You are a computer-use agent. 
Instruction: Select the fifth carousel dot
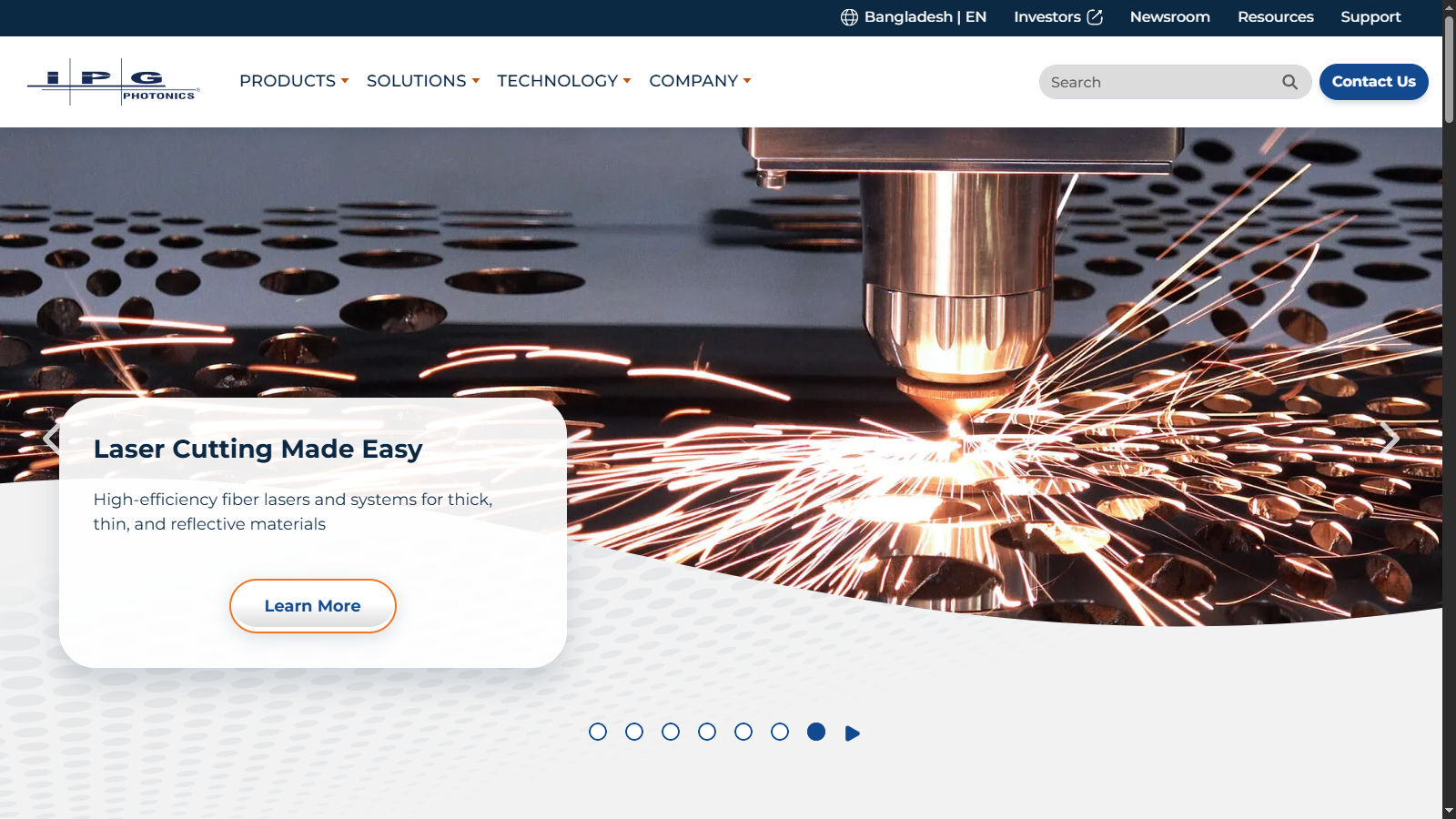click(x=743, y=732)
